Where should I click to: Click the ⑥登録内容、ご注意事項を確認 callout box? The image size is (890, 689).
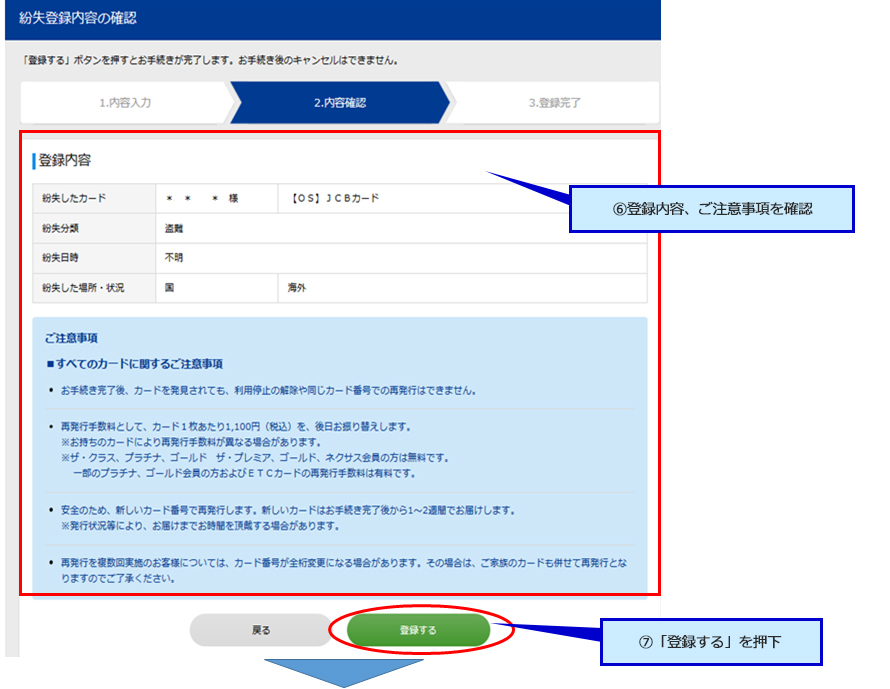(711, 209)
